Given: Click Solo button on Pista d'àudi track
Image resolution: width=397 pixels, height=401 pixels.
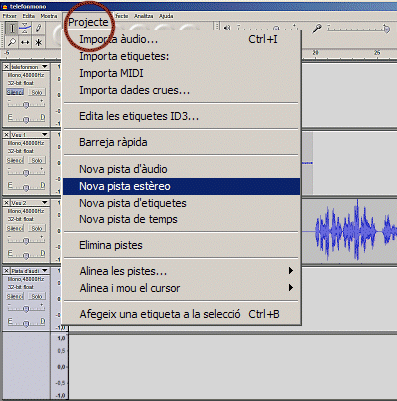Looking at the screenshot, I should pos(37,296).
